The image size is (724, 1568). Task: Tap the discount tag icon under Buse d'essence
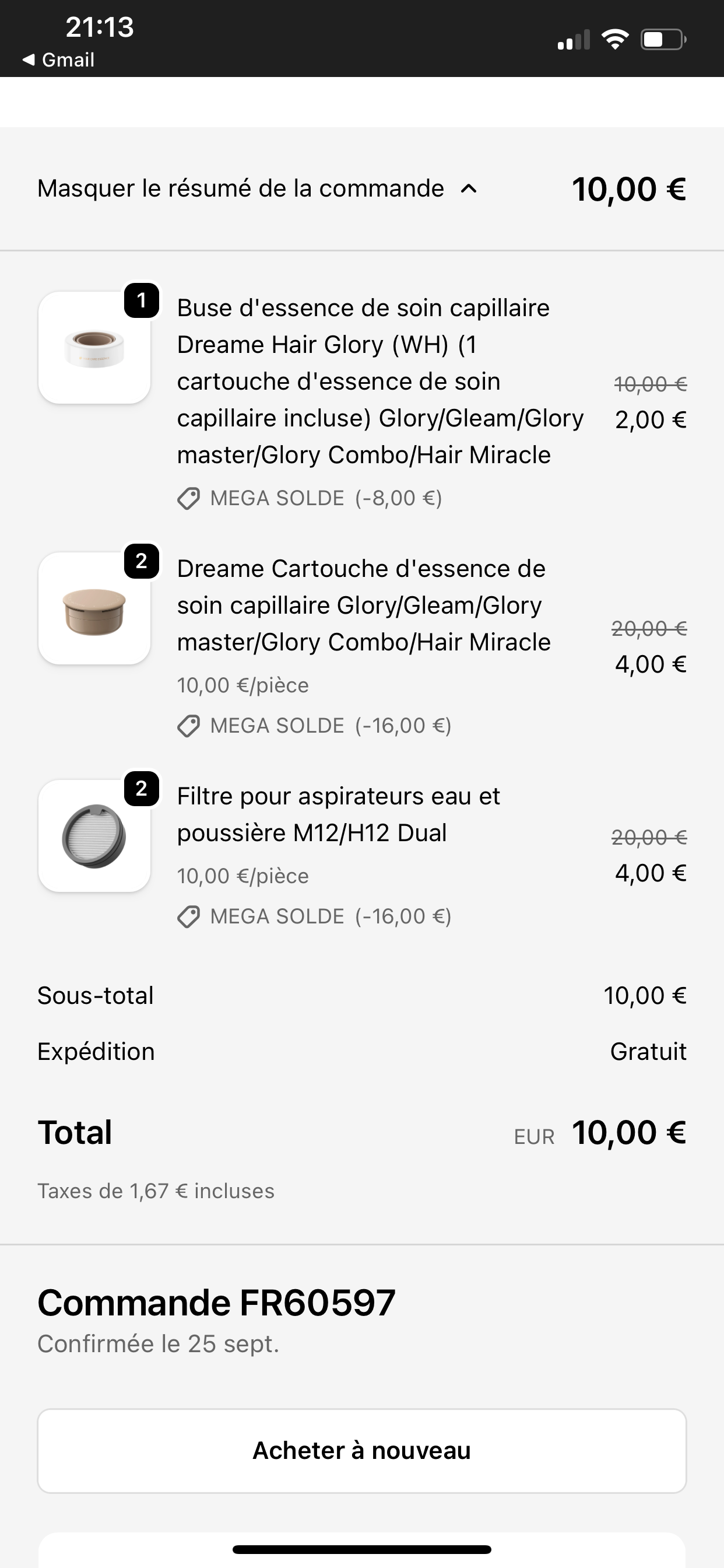point(189,499)
